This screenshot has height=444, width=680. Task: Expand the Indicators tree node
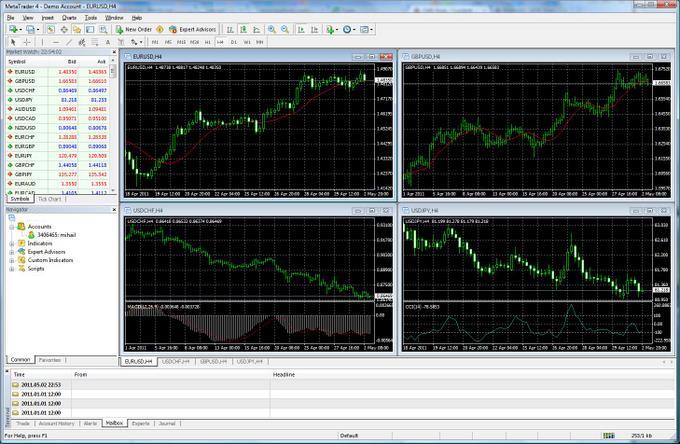[12, 244]
